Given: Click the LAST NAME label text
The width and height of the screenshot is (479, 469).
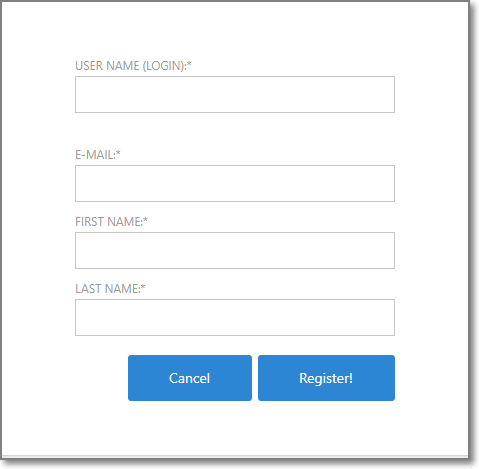Looking at the screenshot, I should 107,289.
